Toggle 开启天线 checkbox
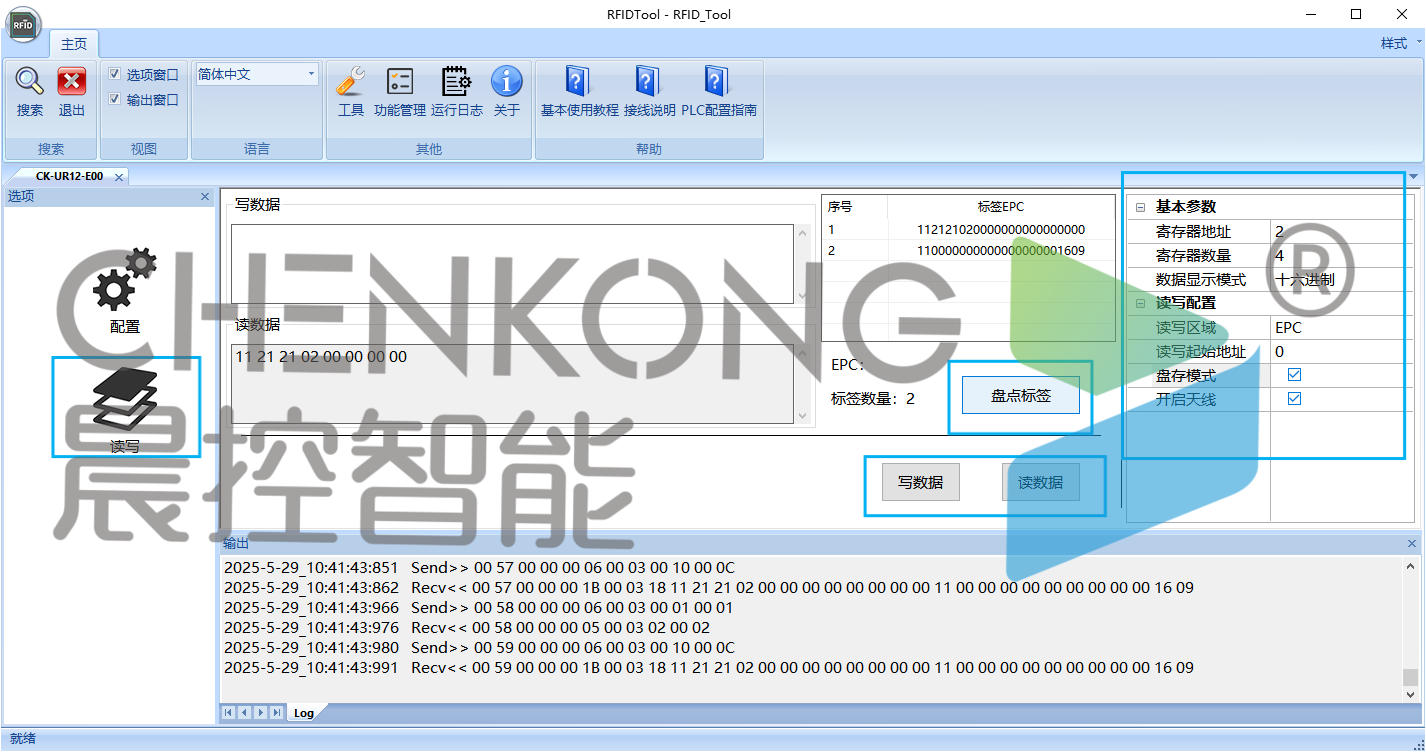The height and width of the screenshot is (752, 1426). [x=1294, y=399]
